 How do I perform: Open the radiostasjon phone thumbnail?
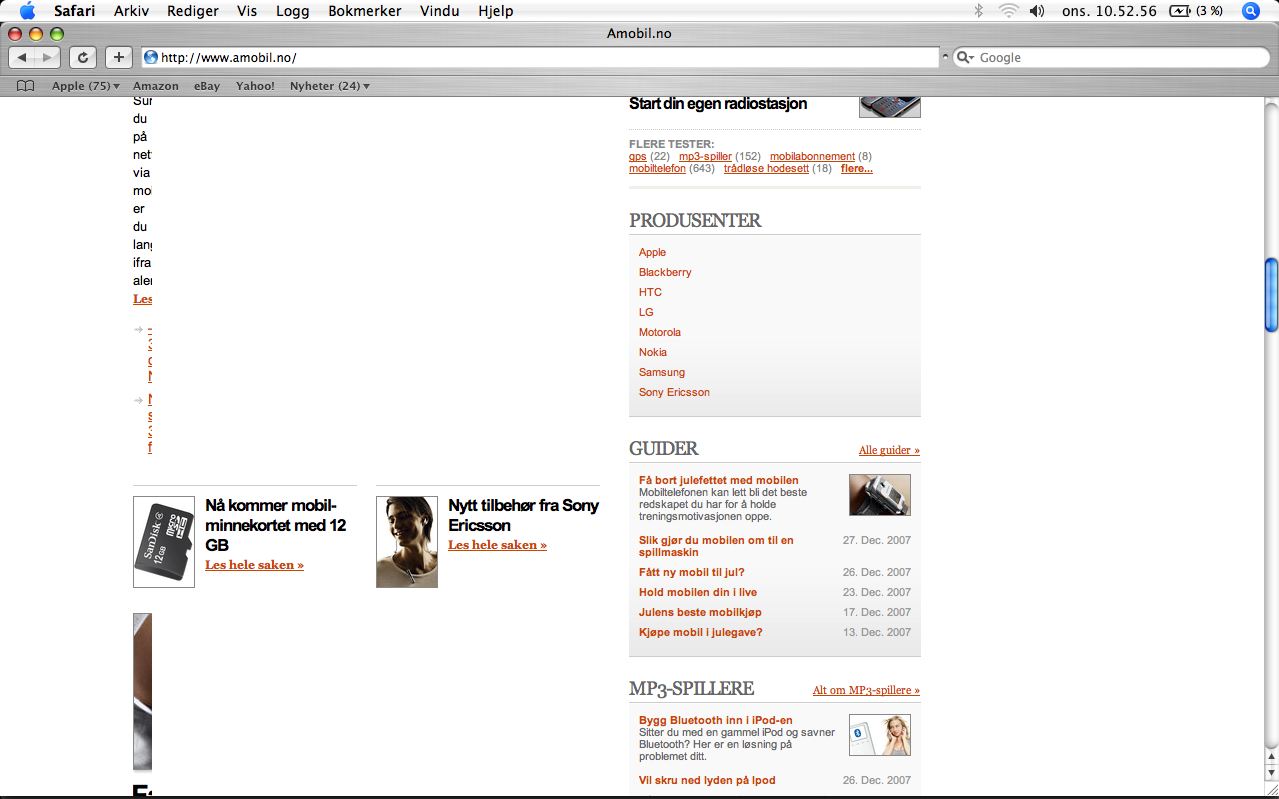click(x=890, y=106)
